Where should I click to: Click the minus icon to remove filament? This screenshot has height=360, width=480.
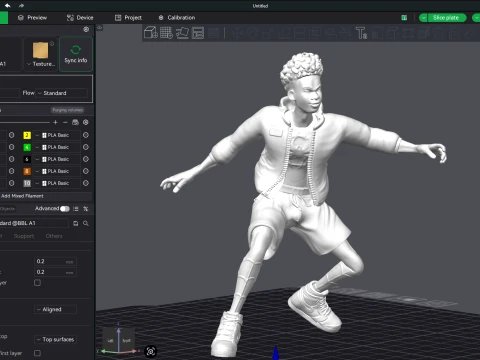[65, 122]
